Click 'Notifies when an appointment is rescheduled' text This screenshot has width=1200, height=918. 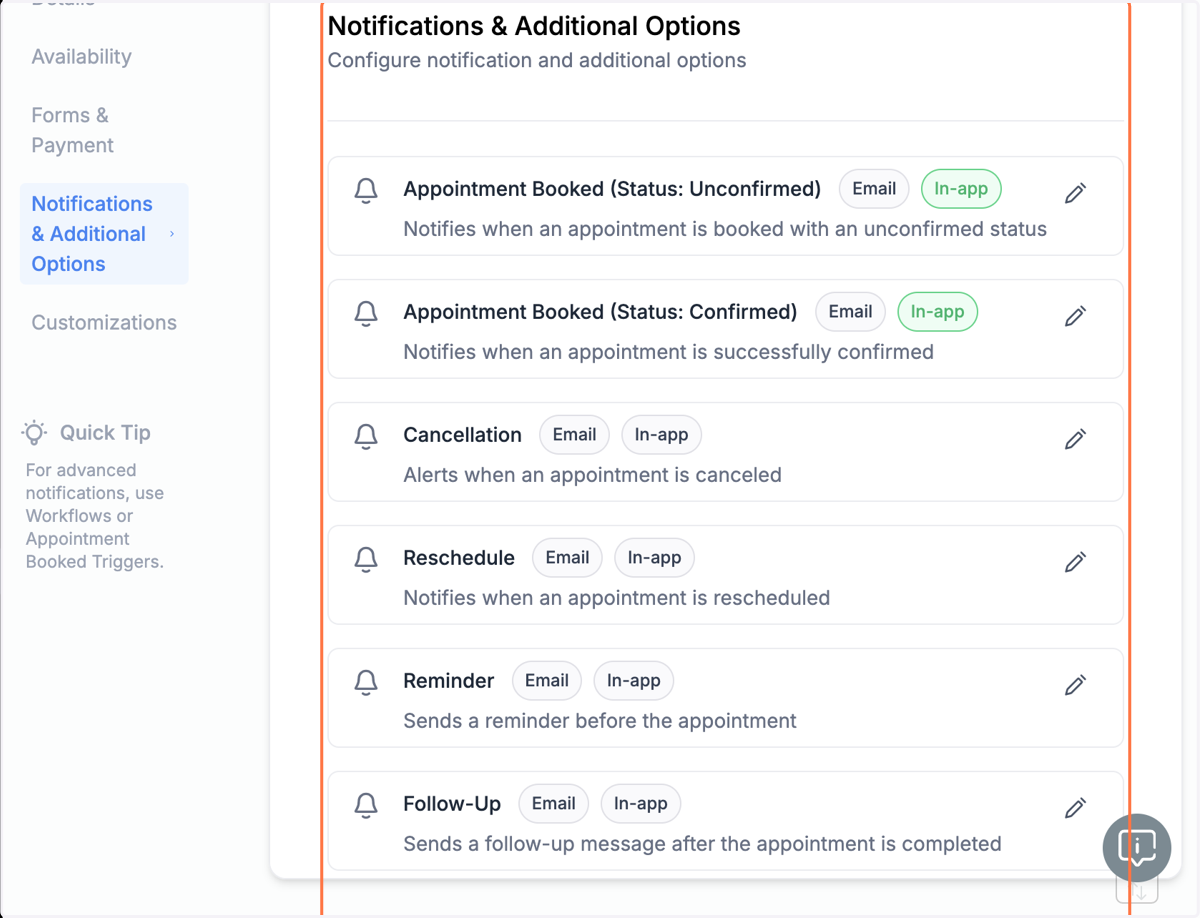[x=616, y=598]
